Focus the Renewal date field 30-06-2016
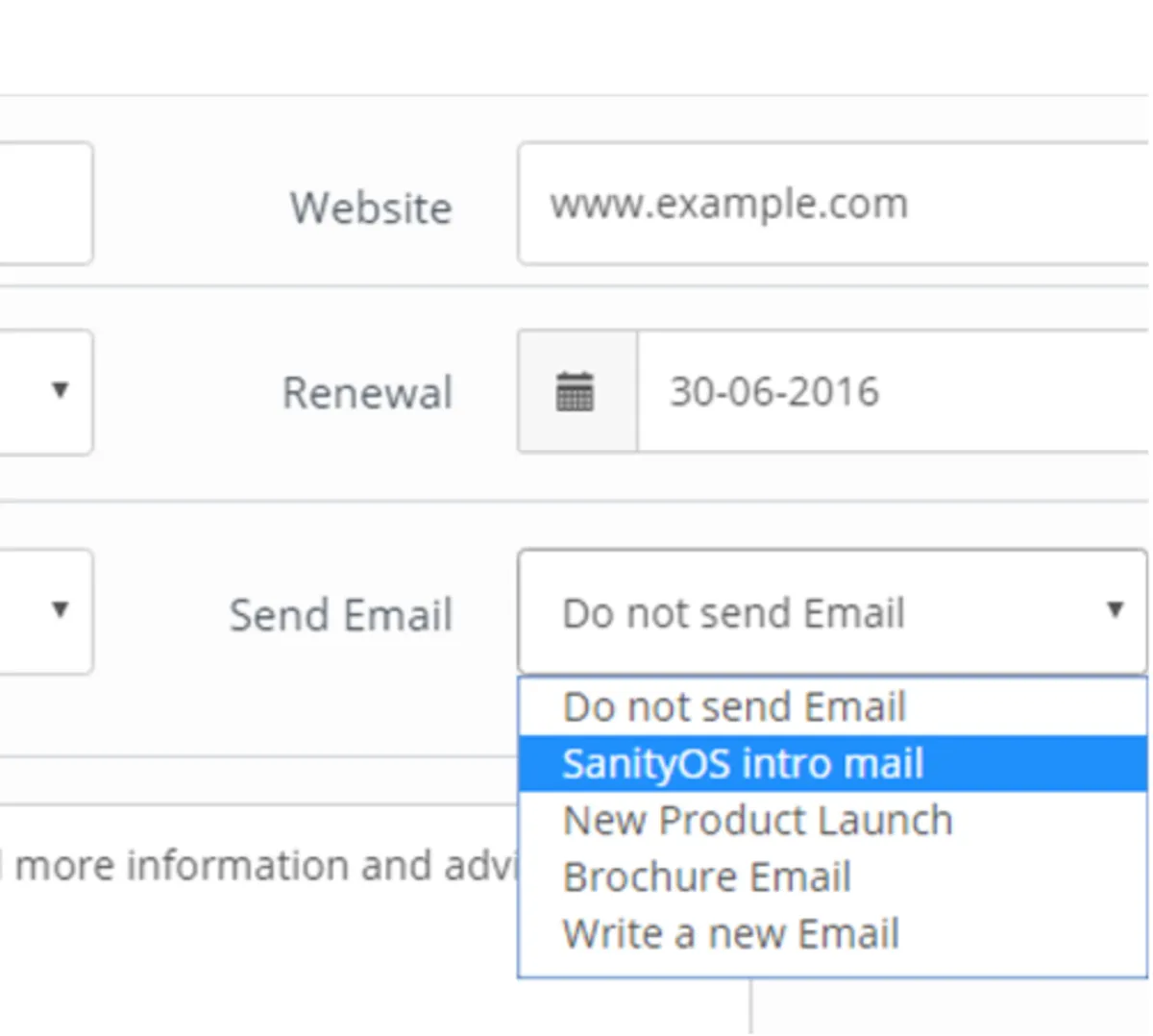Viewport: 1153px width, 1036px height. [x=894, y=391]
